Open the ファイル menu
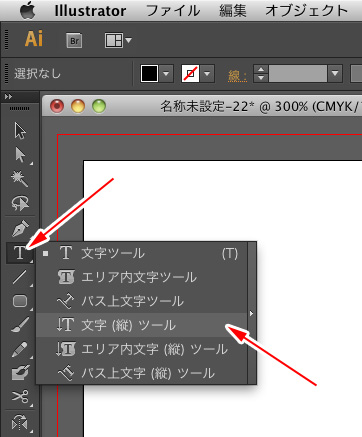362x437 pixels. pyautogui.click(x=173, y=11)
